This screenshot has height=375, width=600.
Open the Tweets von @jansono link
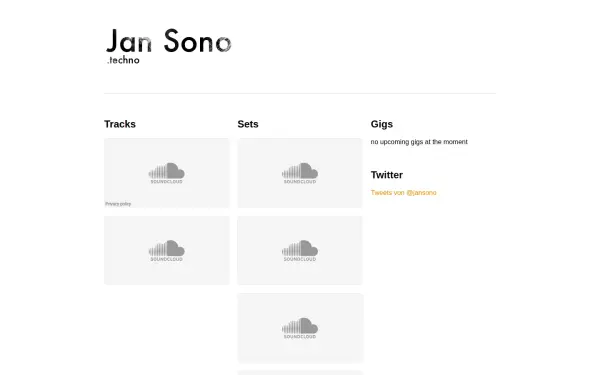pos(403,192)
